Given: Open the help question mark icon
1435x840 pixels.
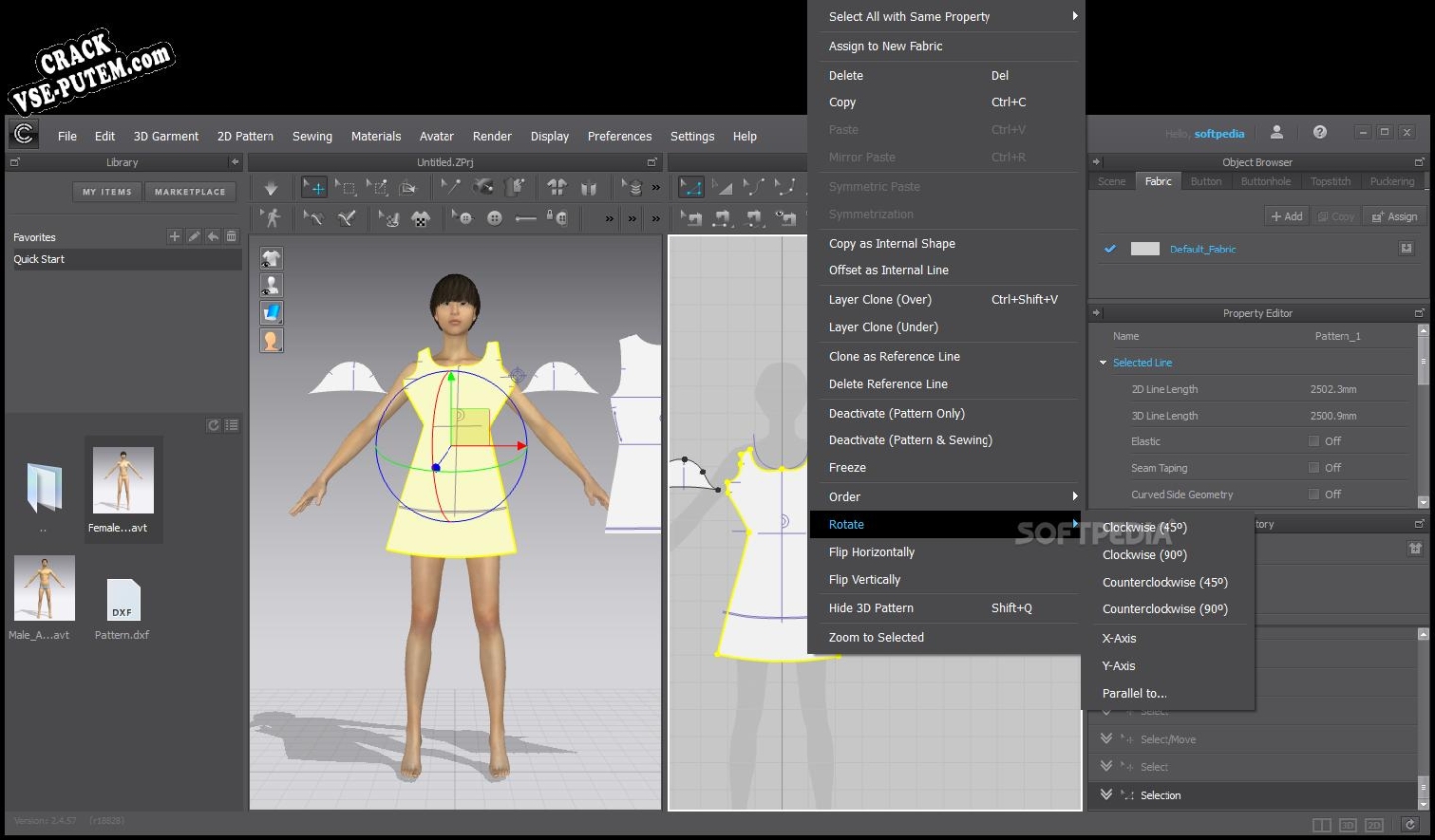Looking at the screenshot, I should pos(1320,132).
